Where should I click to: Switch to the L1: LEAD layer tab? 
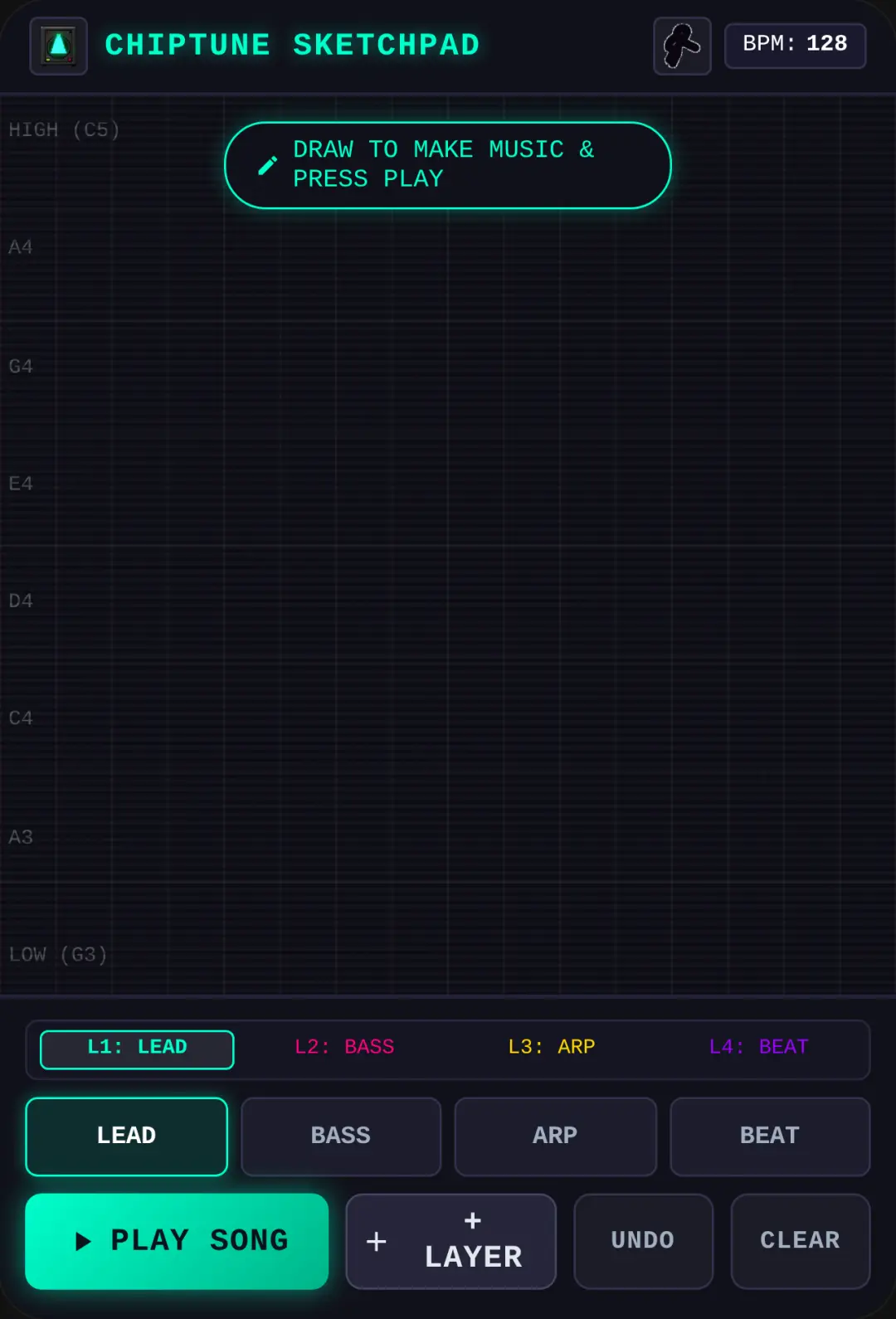pos(137,1049)
